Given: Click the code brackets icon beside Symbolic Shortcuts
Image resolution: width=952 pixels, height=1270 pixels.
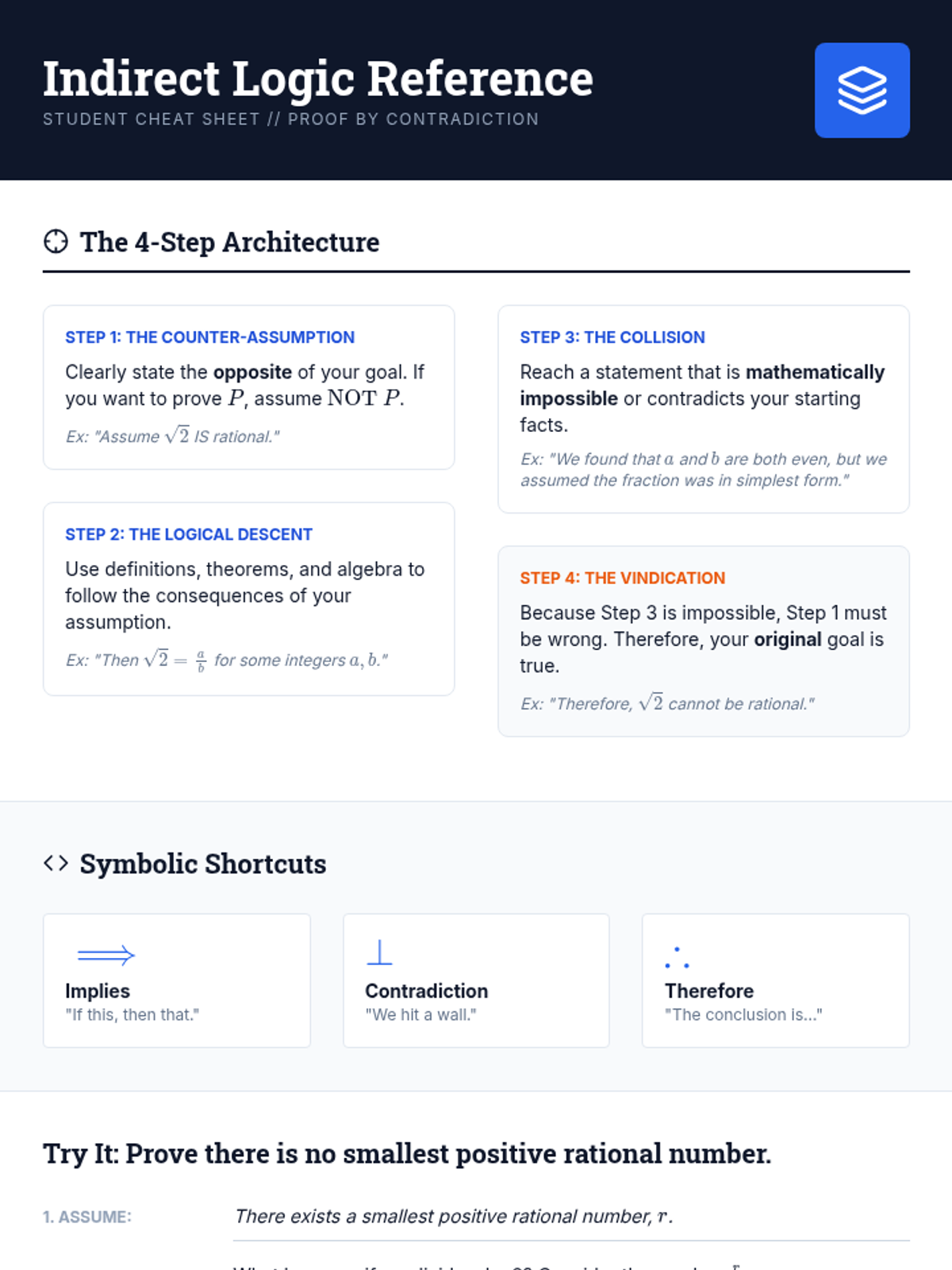Looking at the screenshot, I should click(x=56, y=863).
